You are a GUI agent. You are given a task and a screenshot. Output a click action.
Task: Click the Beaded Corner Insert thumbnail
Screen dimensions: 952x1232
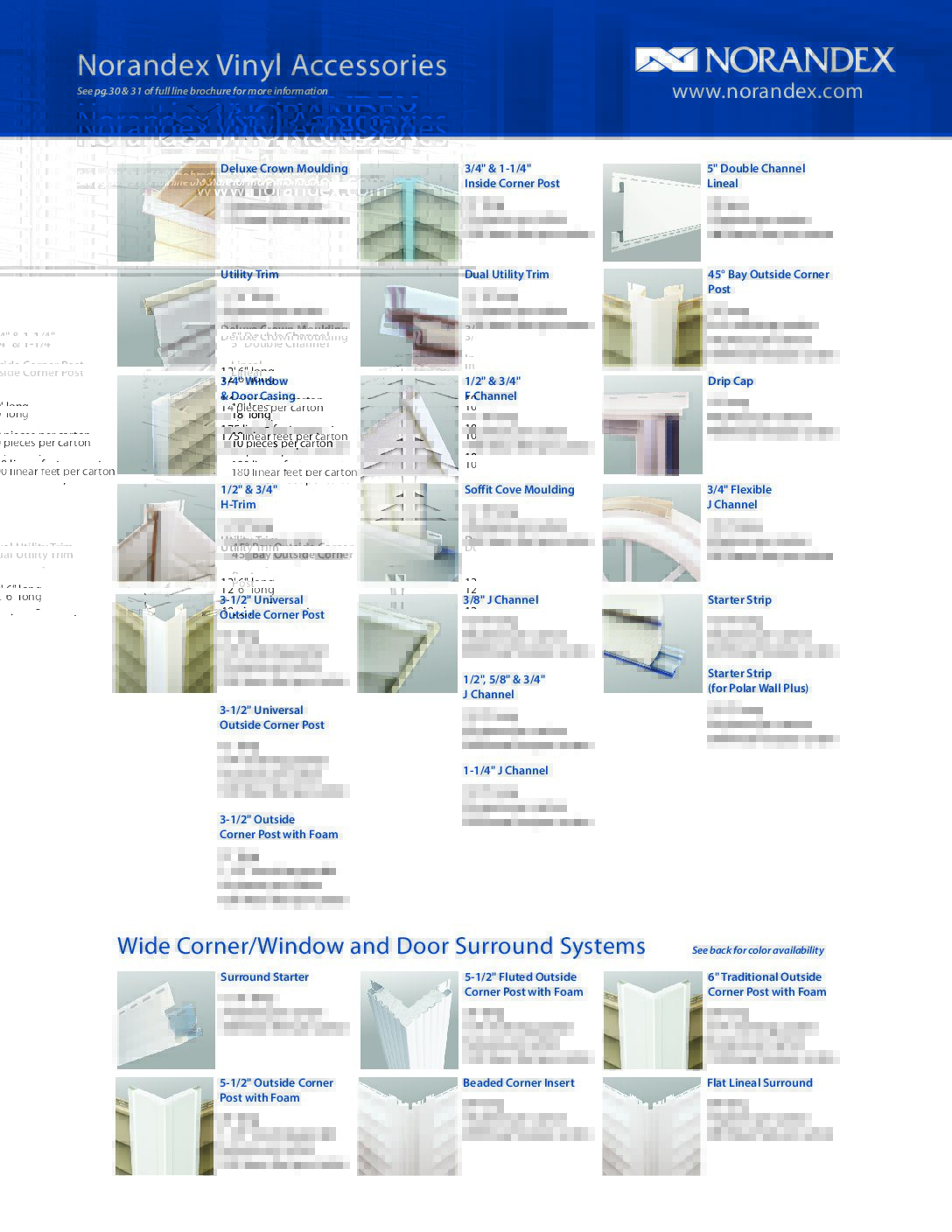pos(409,1125)
